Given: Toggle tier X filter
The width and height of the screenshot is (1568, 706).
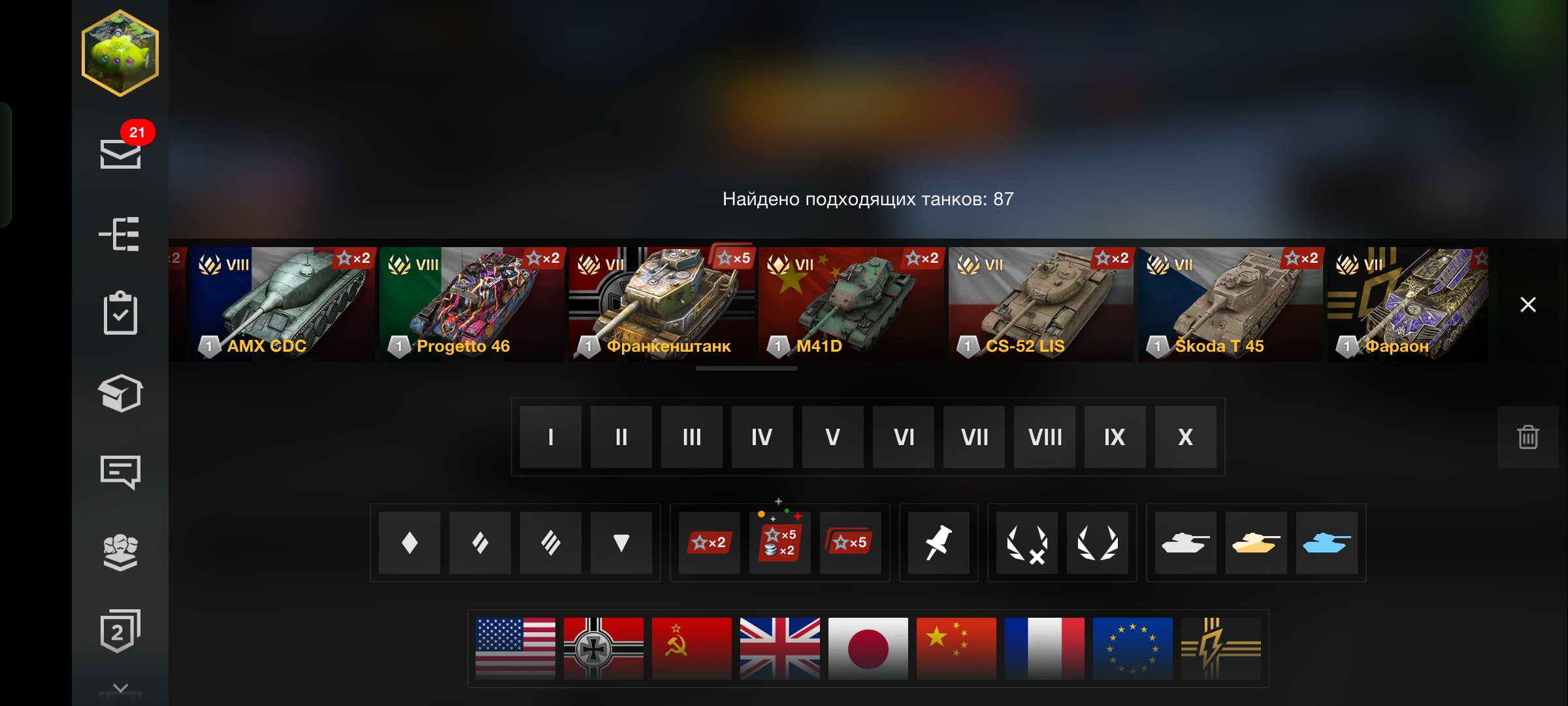Looking at the screenshot, I should coord(1186,437).
